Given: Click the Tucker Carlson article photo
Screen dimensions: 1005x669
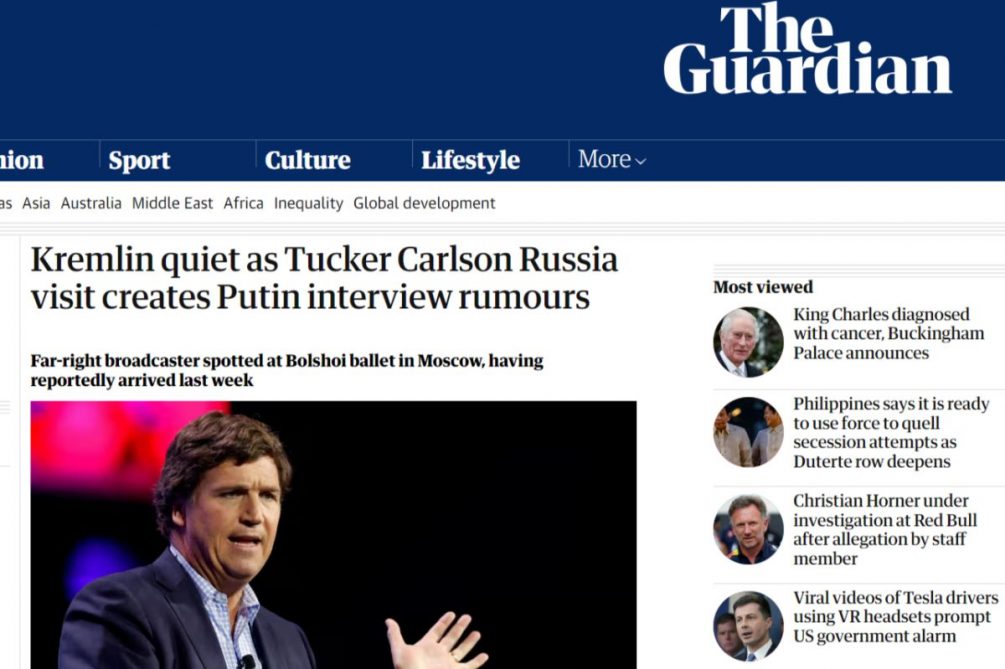Looking at the screenshot, I should click(x=333, y=534).
